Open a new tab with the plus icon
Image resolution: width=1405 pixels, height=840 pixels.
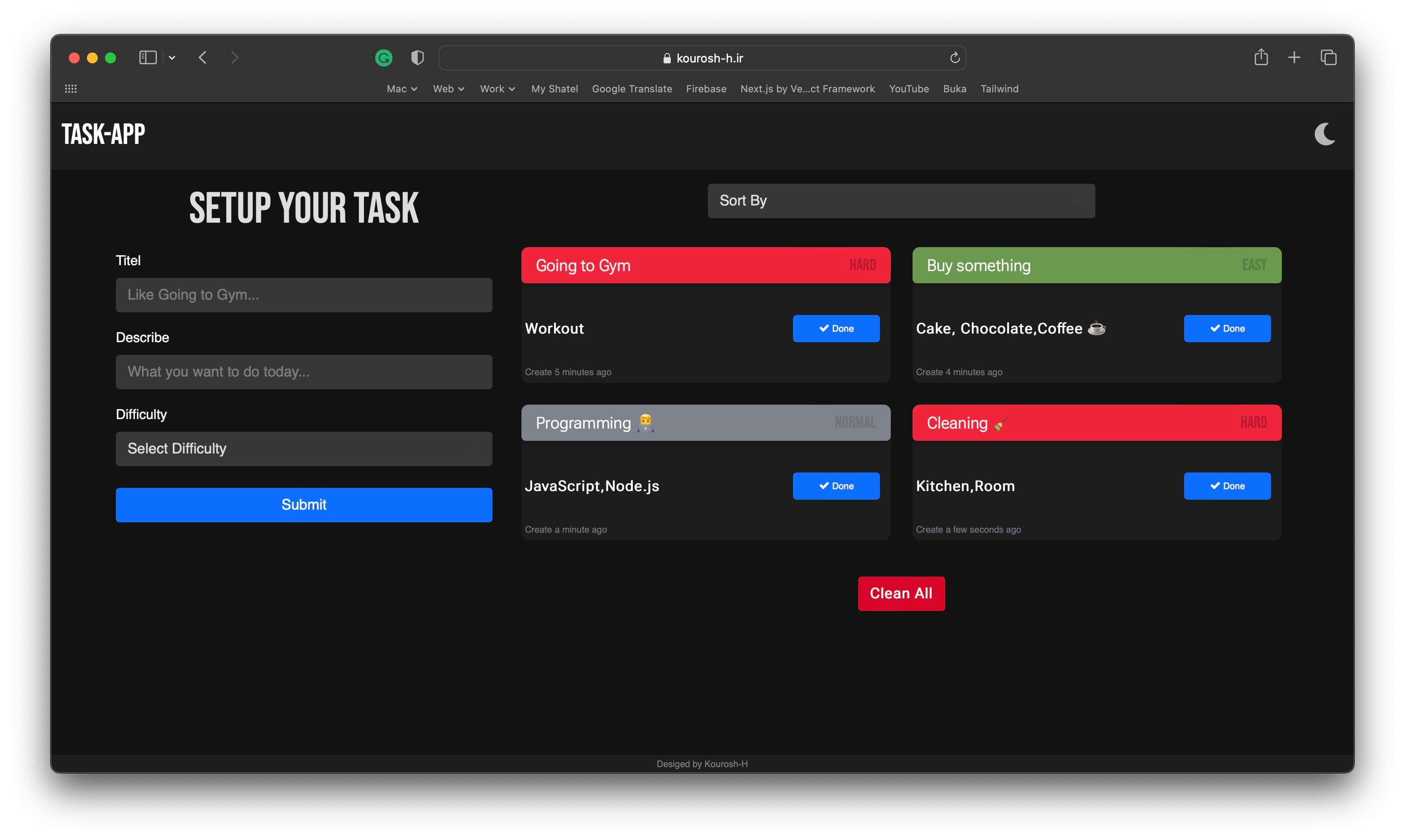pos(1294,58)
